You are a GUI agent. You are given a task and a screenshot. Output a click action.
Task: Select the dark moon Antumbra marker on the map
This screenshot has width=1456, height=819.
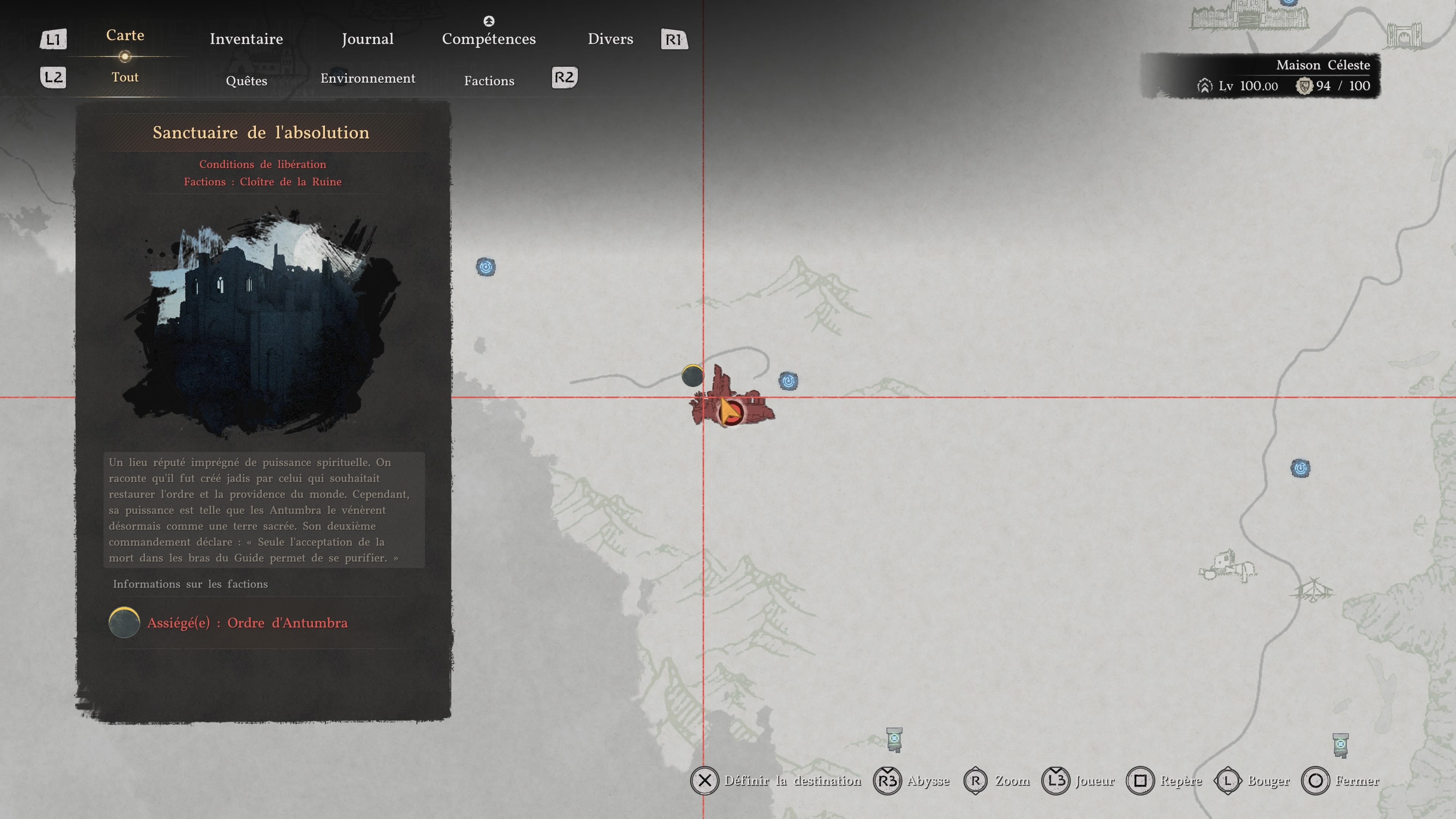point(692,376)
